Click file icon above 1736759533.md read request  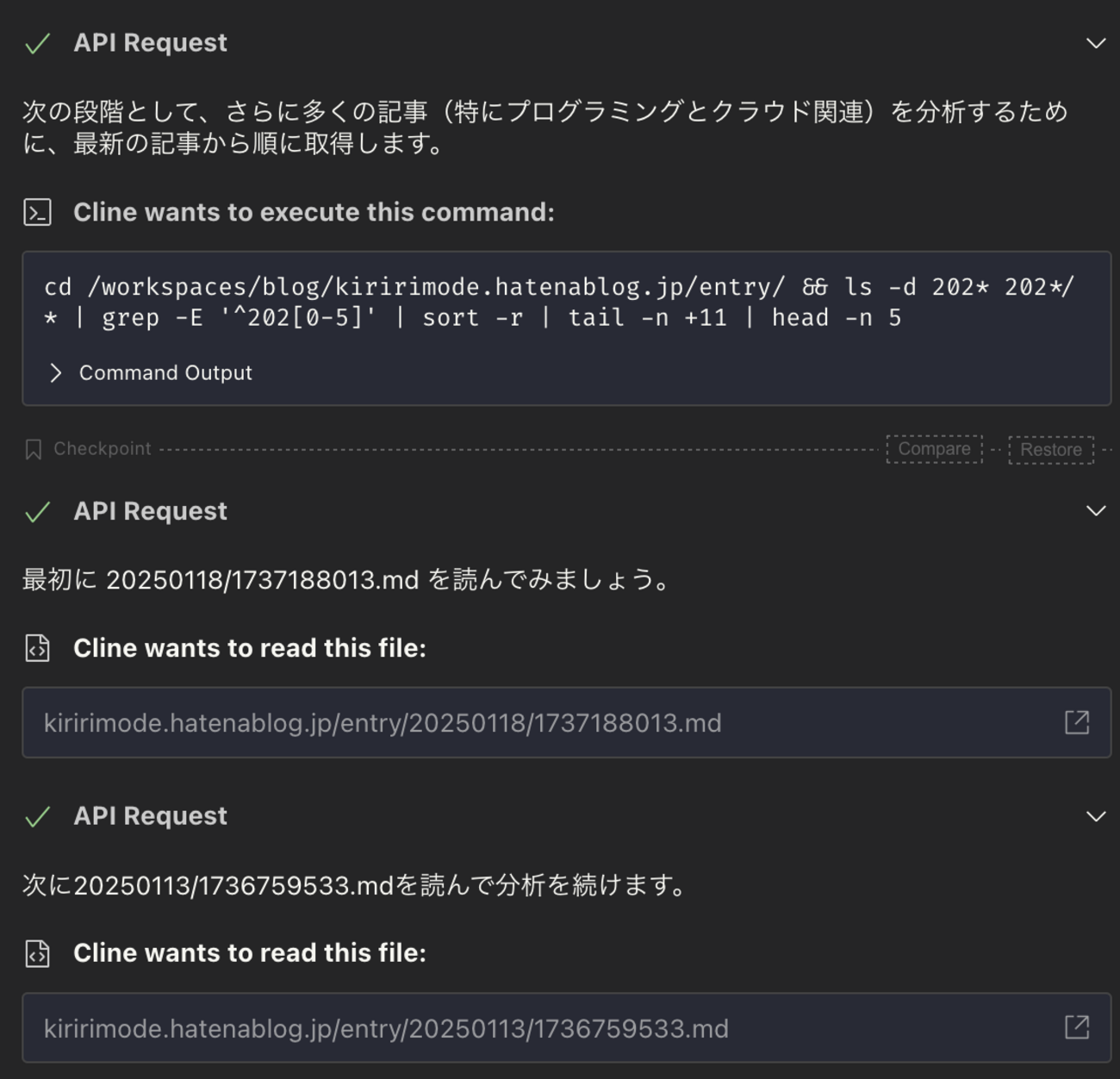coord(37,954)
